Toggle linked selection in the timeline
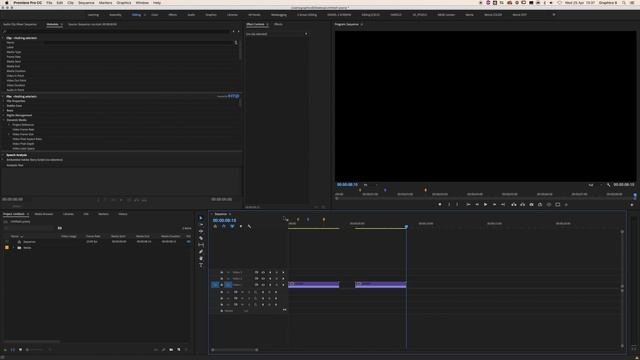 232,227
